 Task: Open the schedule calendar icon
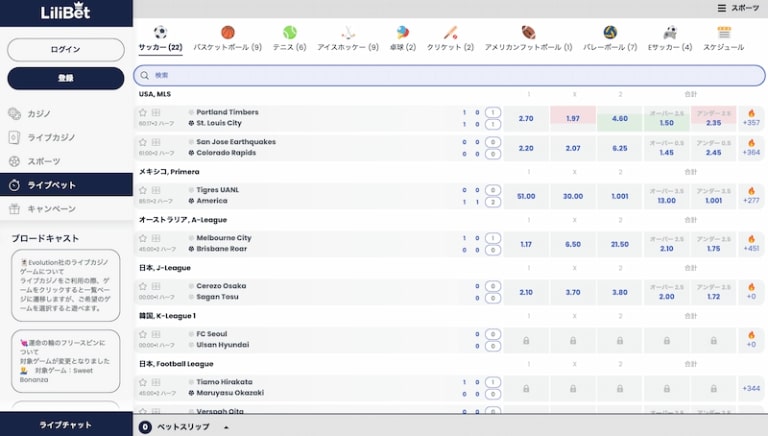724,32
